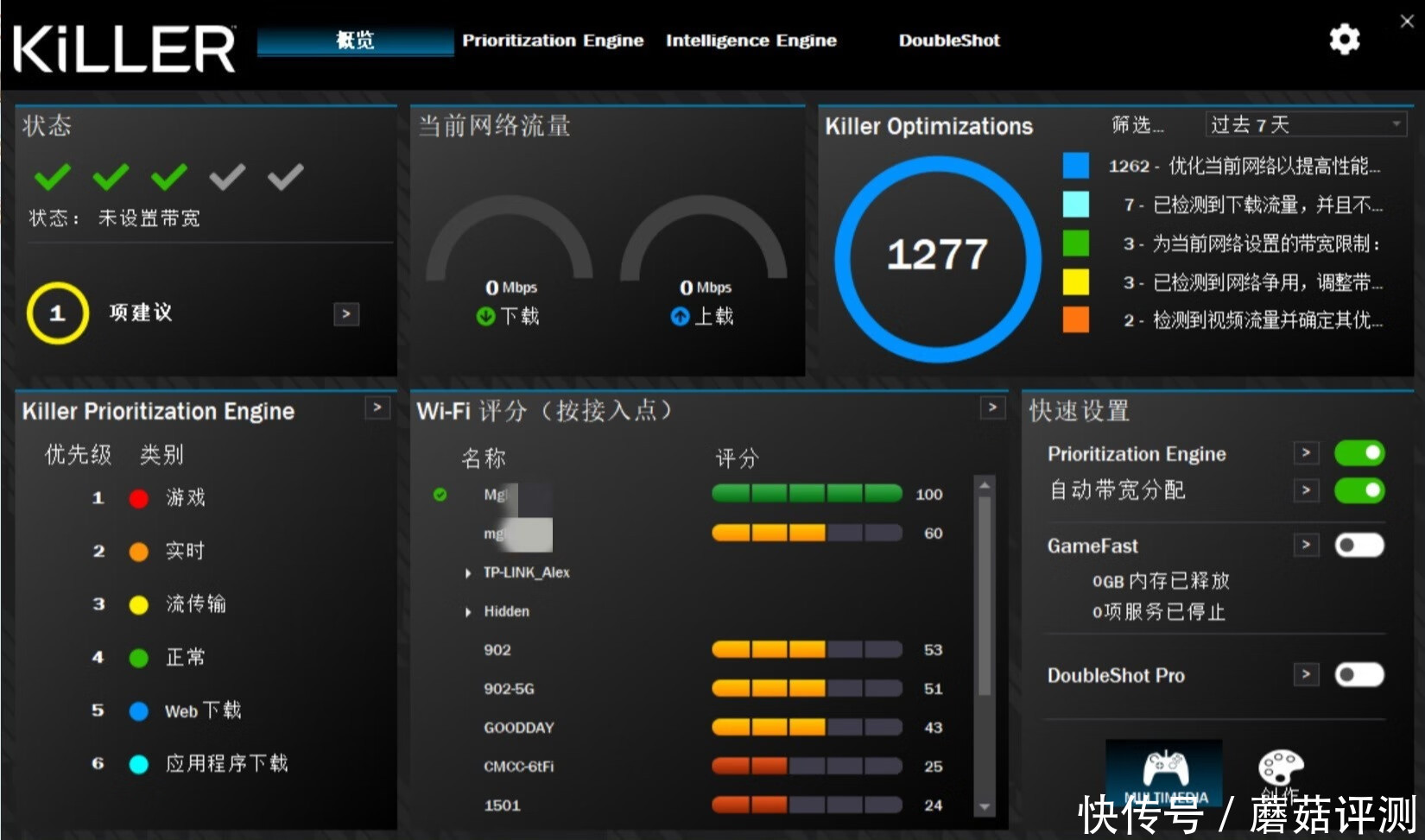Expand the Wi-Fi 评分 panel arrow
Viewport: 1425px width, 840px height.
coord(992,407)
